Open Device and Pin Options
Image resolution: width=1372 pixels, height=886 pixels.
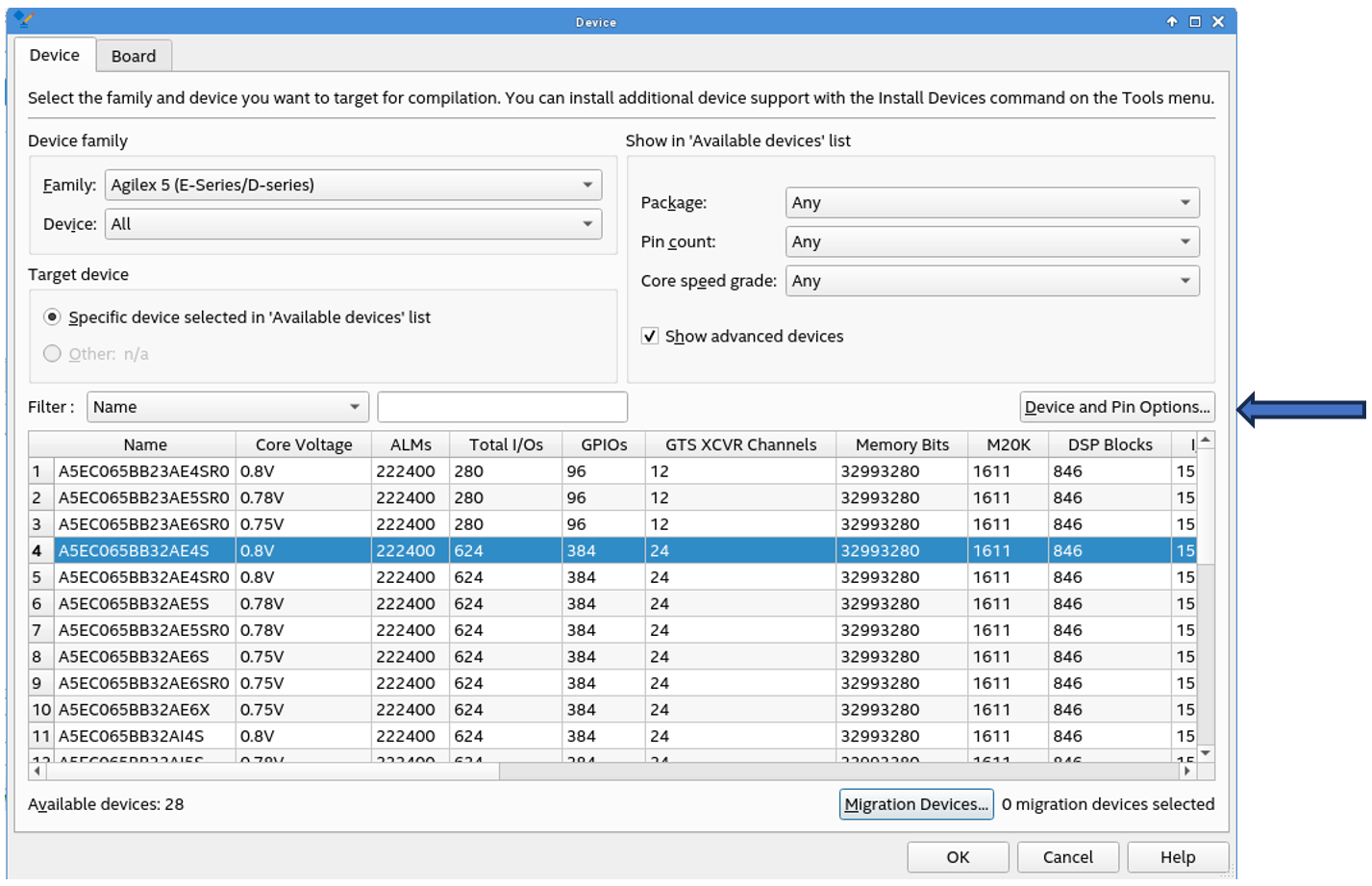(x=1116, y=407)
